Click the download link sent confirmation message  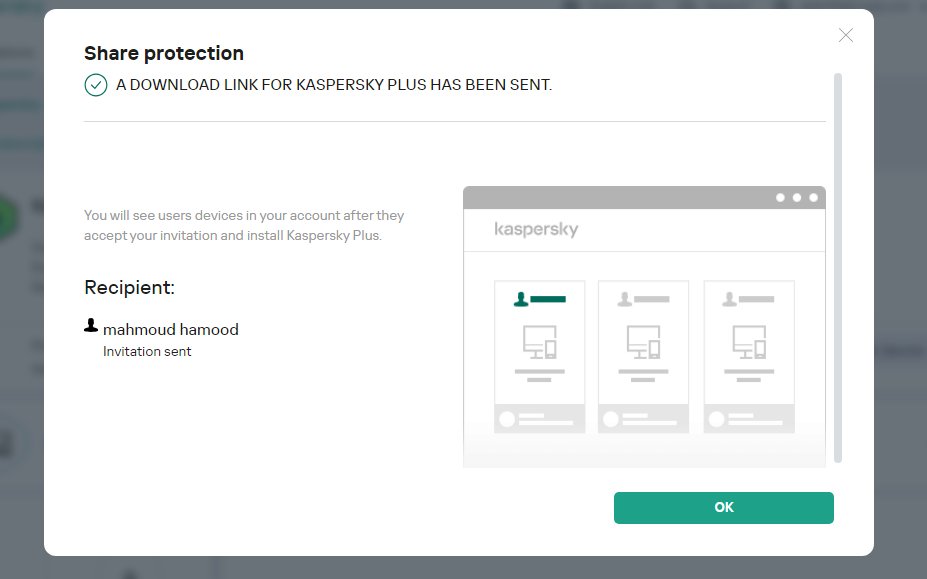click(334, 85)
